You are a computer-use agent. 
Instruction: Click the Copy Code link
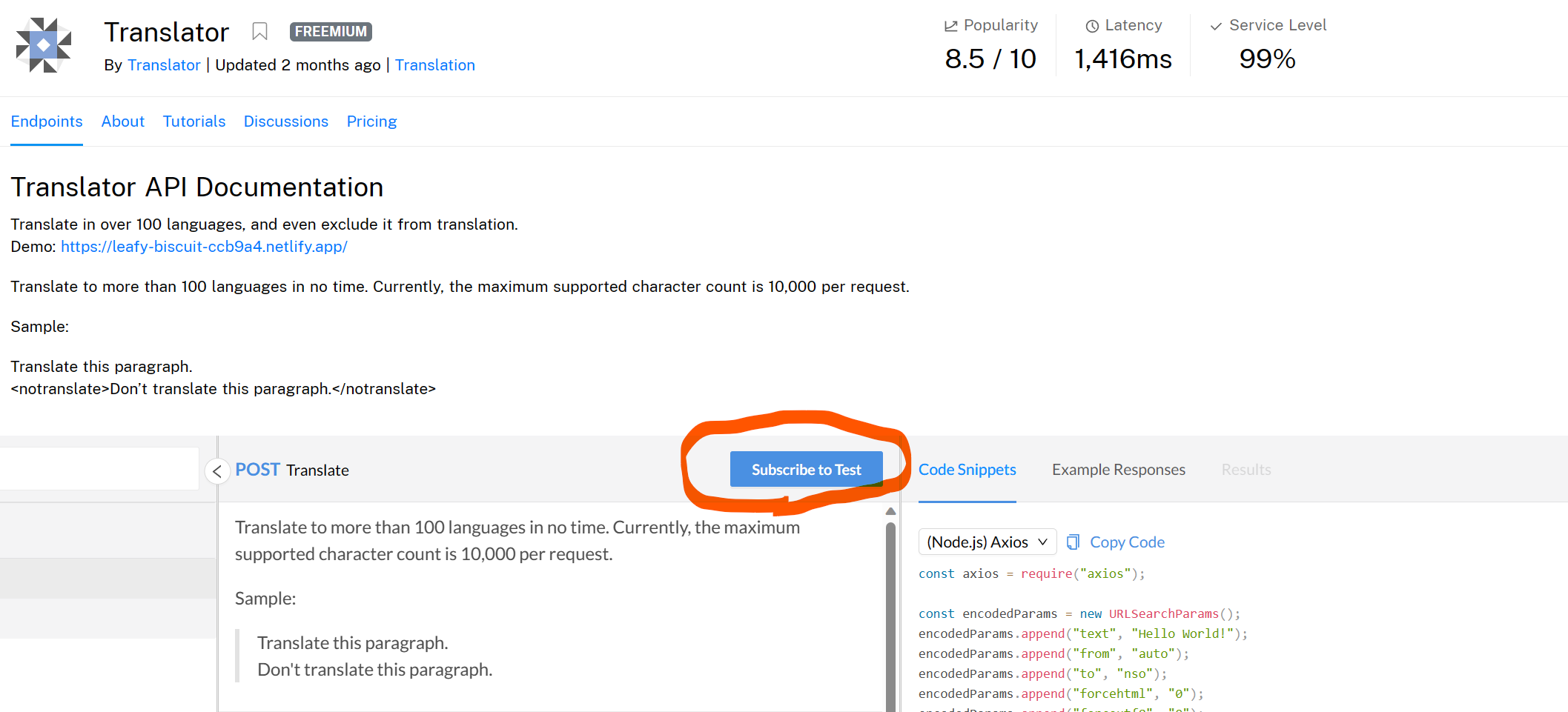point(1127,542)
